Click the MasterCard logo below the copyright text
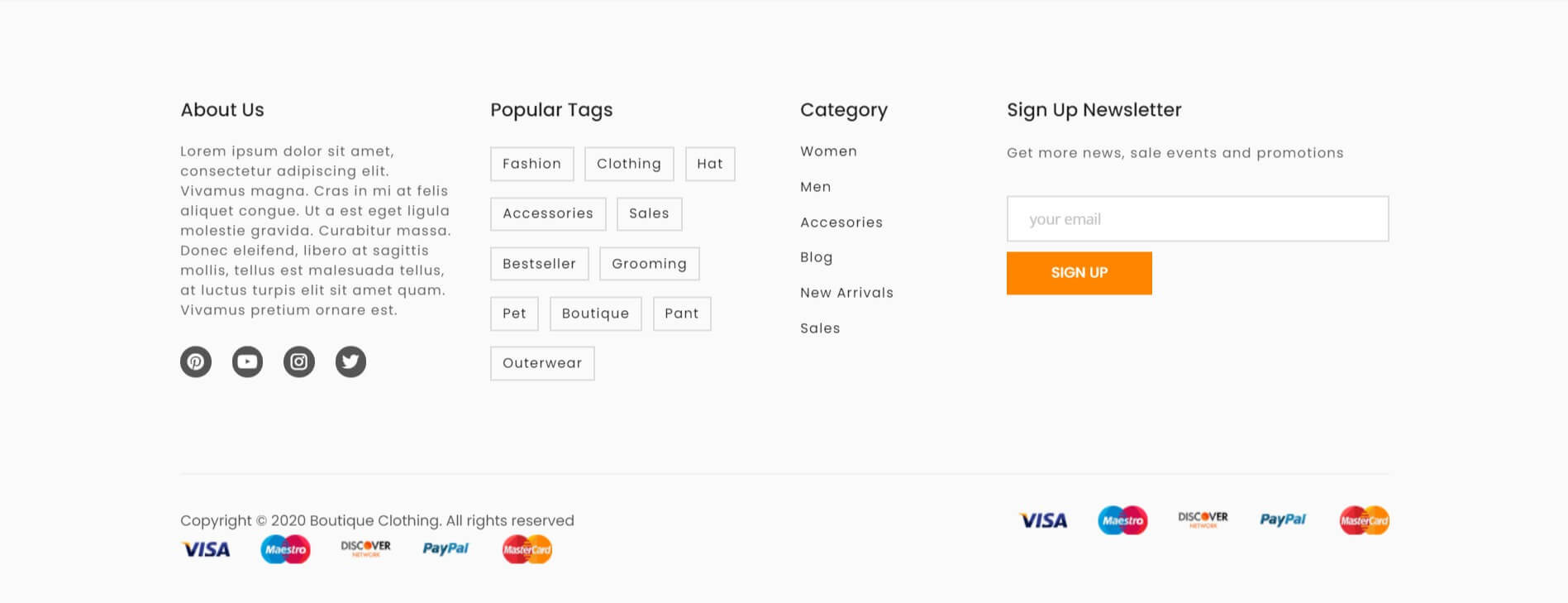The height and width of the screenshot is (603, 1568). (527, 549)
